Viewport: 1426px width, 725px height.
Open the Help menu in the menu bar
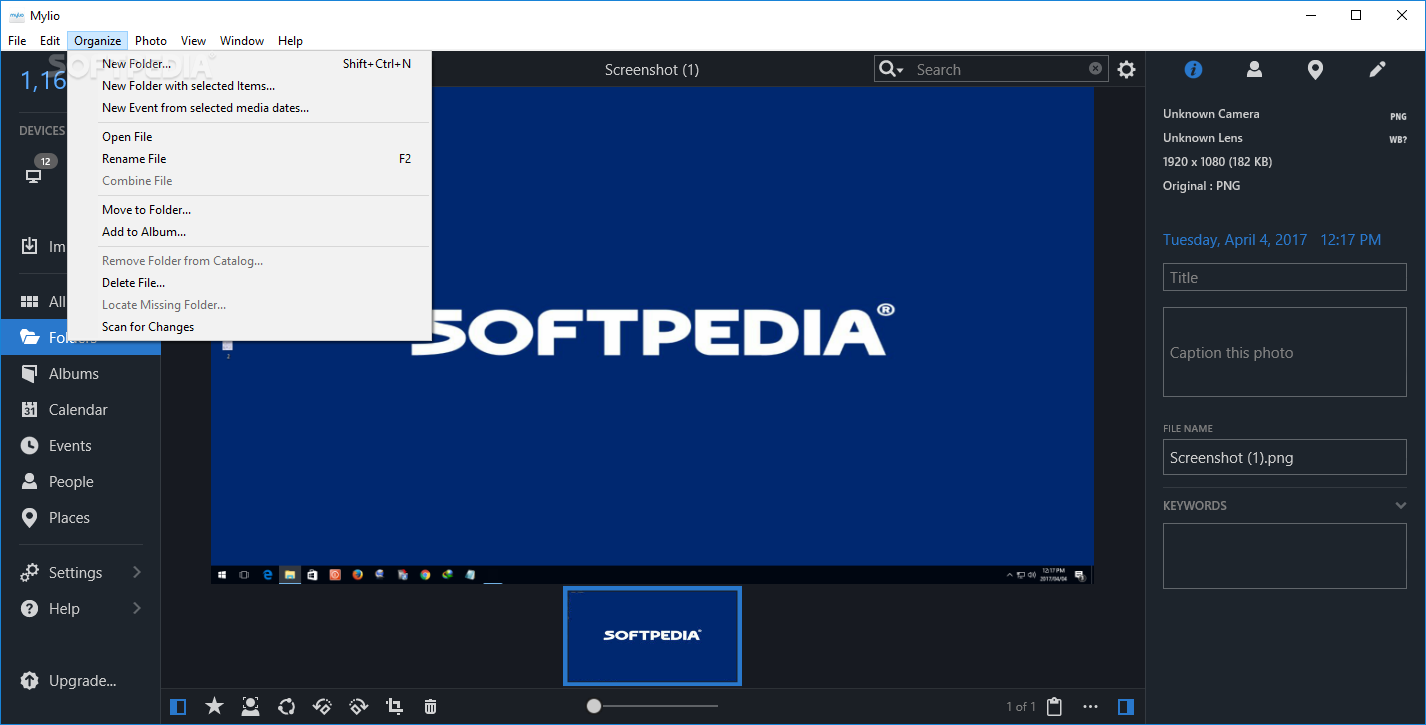tap(290, 41)
